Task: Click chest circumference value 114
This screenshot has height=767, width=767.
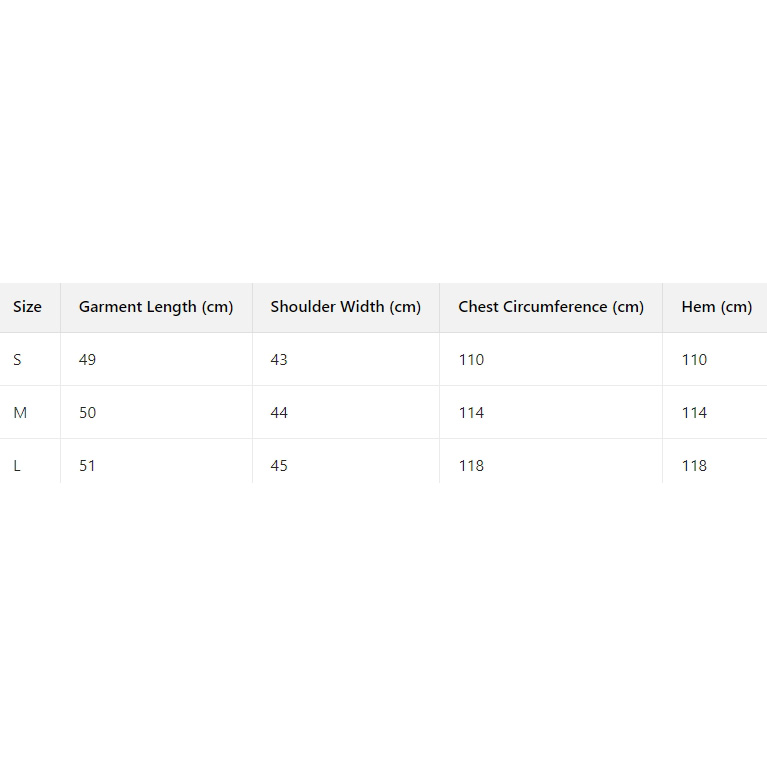Action: pos(471,413)
